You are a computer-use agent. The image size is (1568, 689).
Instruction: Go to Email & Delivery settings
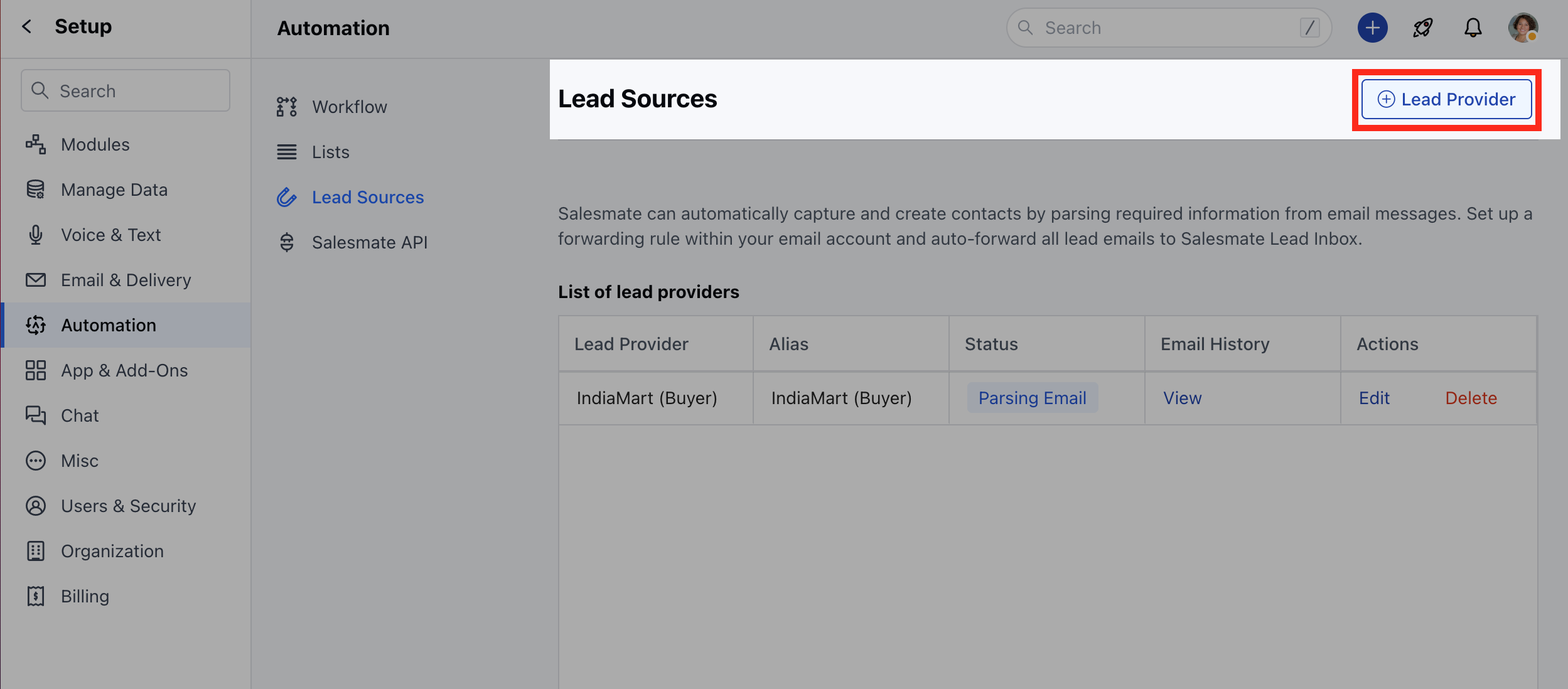click(x=126, y=280)
